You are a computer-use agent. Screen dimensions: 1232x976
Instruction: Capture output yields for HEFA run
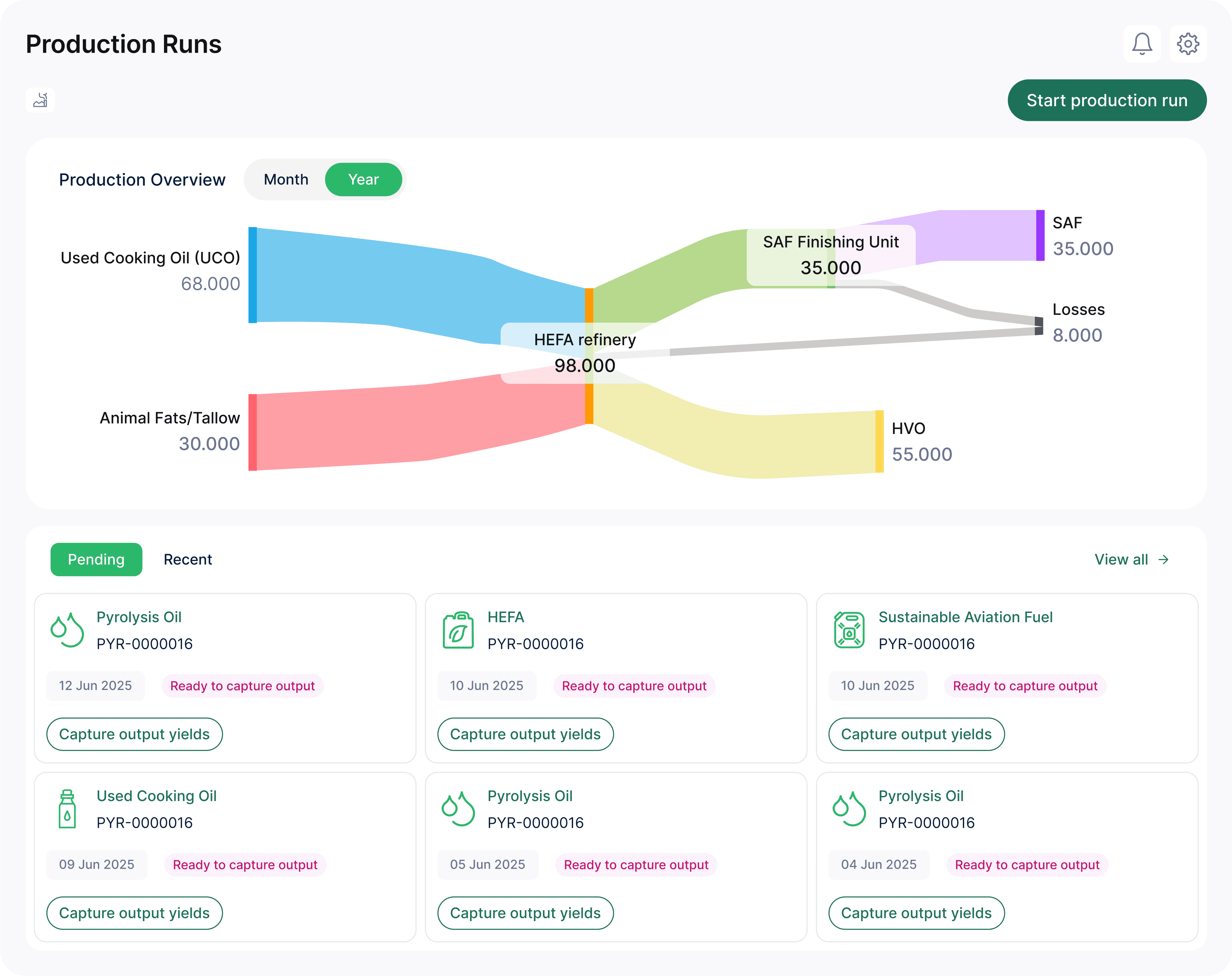coord(525,734)
